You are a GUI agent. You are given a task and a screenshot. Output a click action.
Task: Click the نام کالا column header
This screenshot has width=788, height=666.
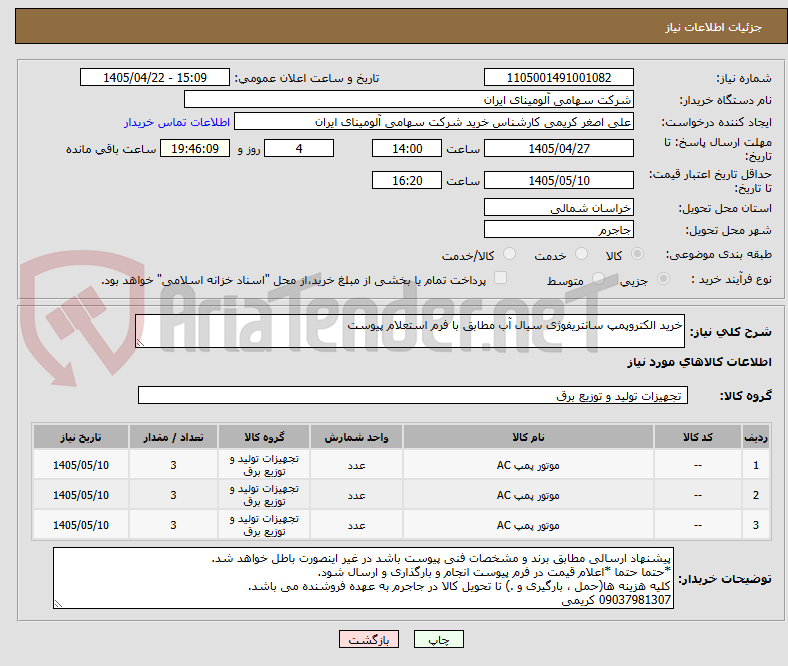(528, 437)
